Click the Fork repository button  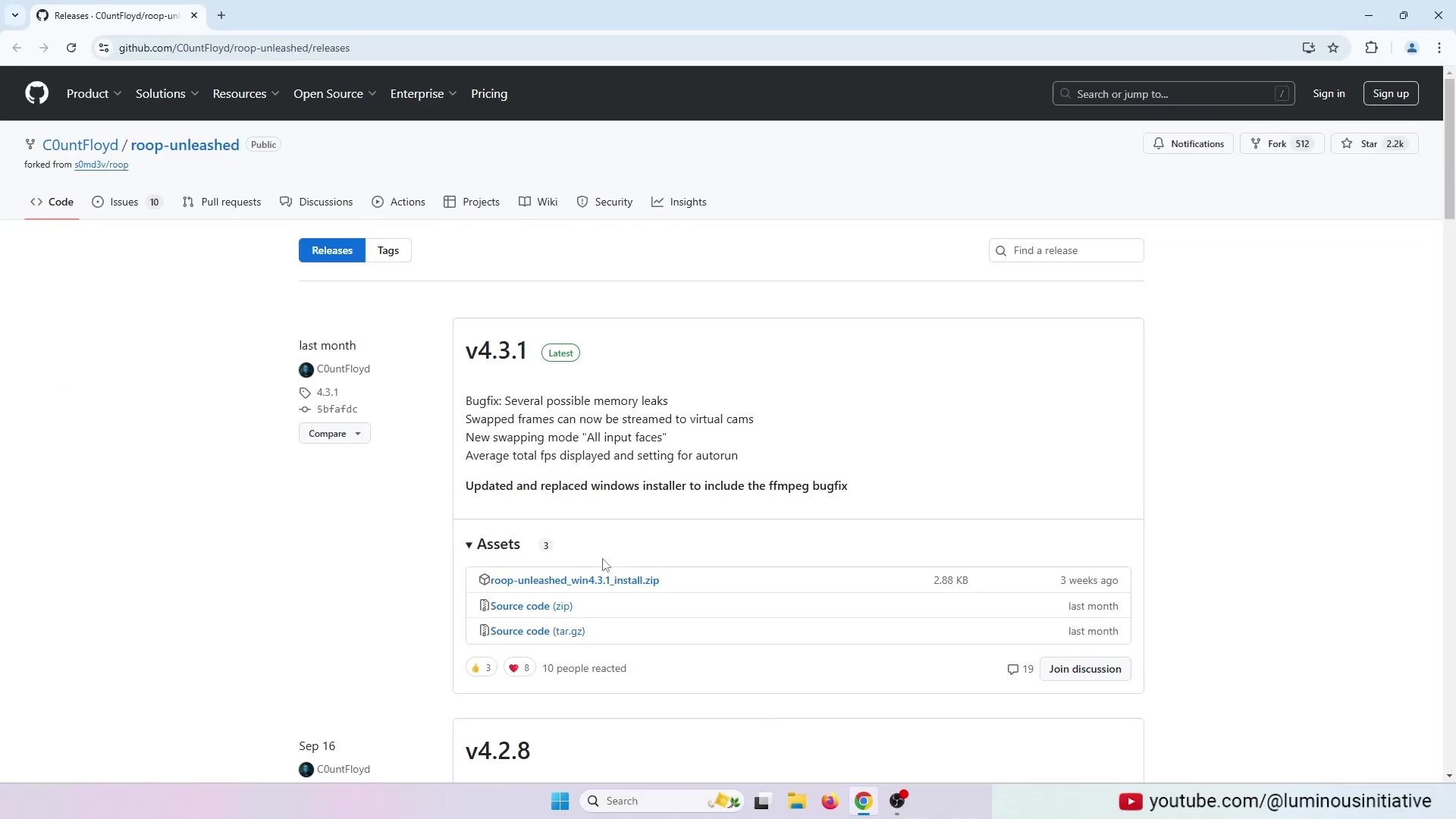[x=1281, y=144]
